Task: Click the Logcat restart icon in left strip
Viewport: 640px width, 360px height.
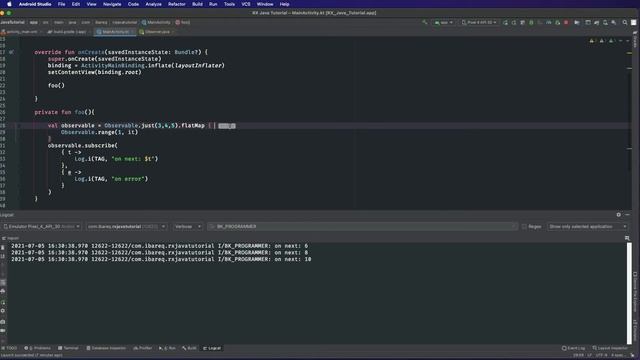Action: click(3, 302)
